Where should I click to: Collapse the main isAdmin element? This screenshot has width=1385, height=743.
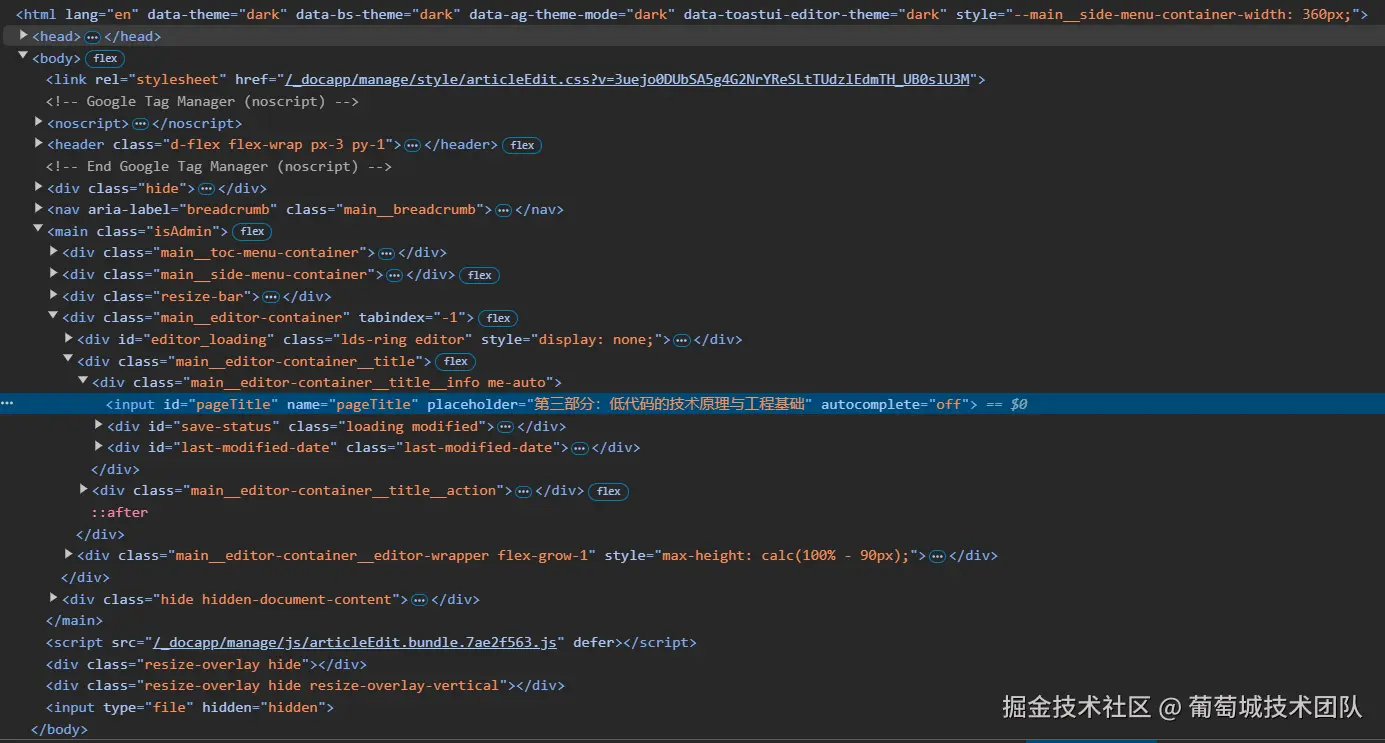coord(38,231)
